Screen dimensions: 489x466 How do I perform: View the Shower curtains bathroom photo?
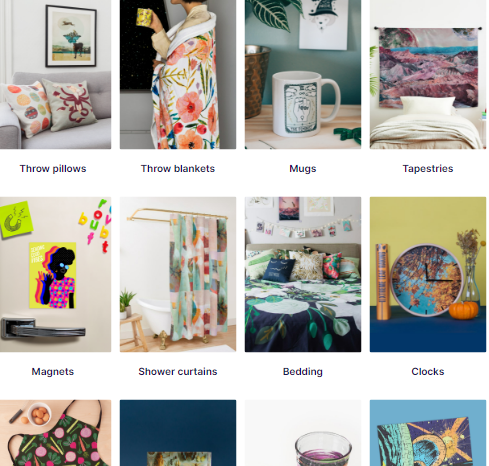178,274
